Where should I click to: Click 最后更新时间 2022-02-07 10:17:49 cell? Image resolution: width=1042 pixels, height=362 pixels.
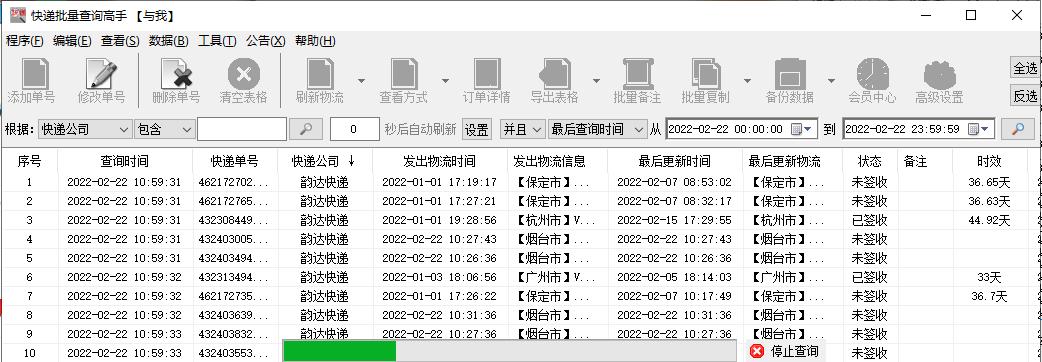click(675, 296)
